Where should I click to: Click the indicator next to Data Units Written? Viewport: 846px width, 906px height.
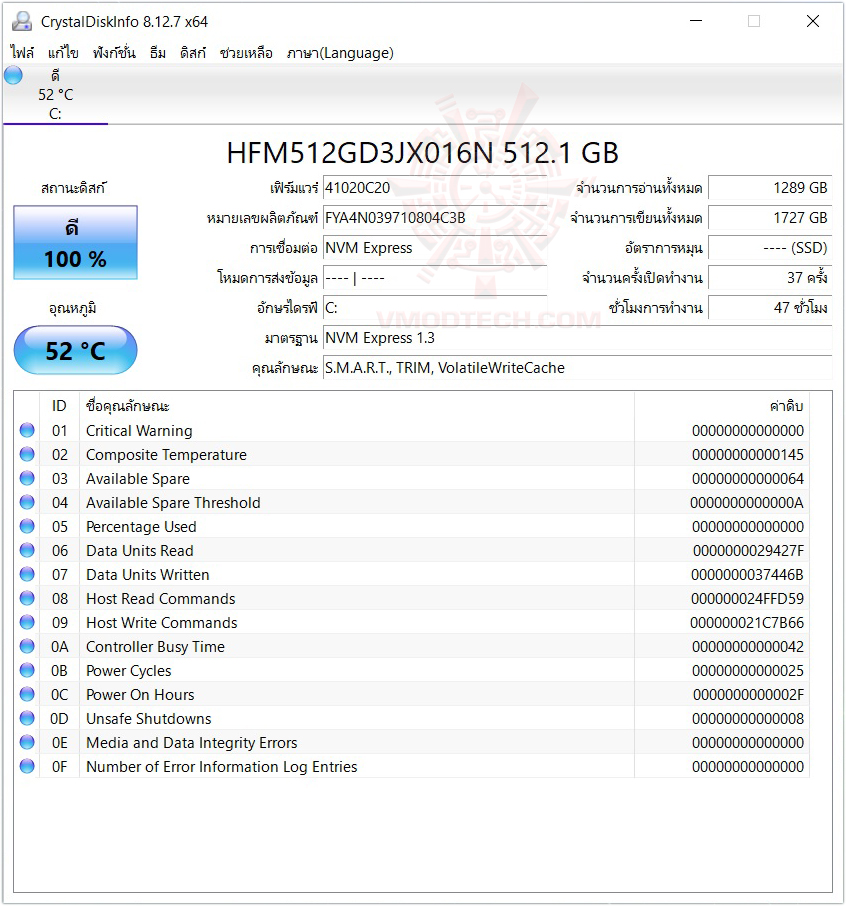[27, 574]
